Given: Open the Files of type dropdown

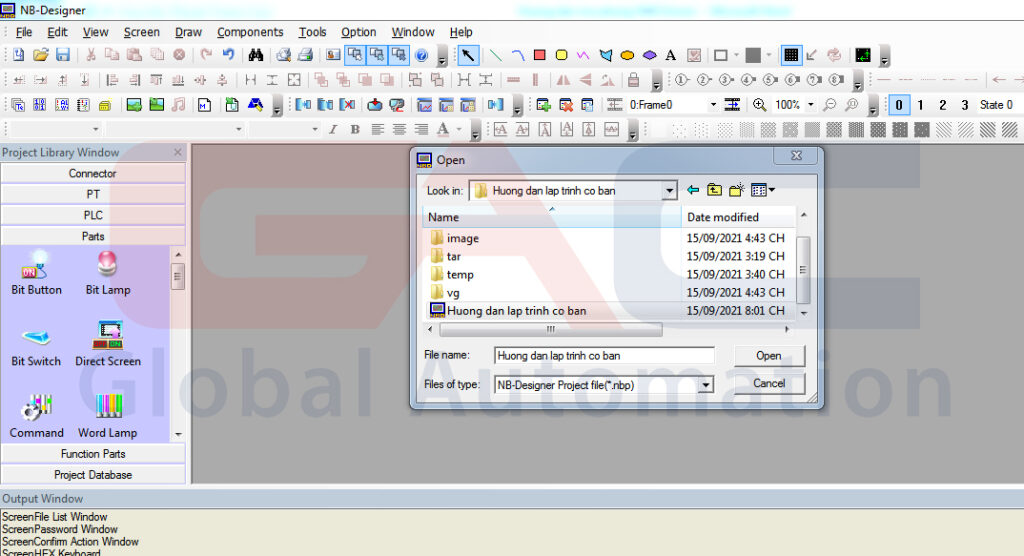Looking at the screenshot, I should [706, 384].
